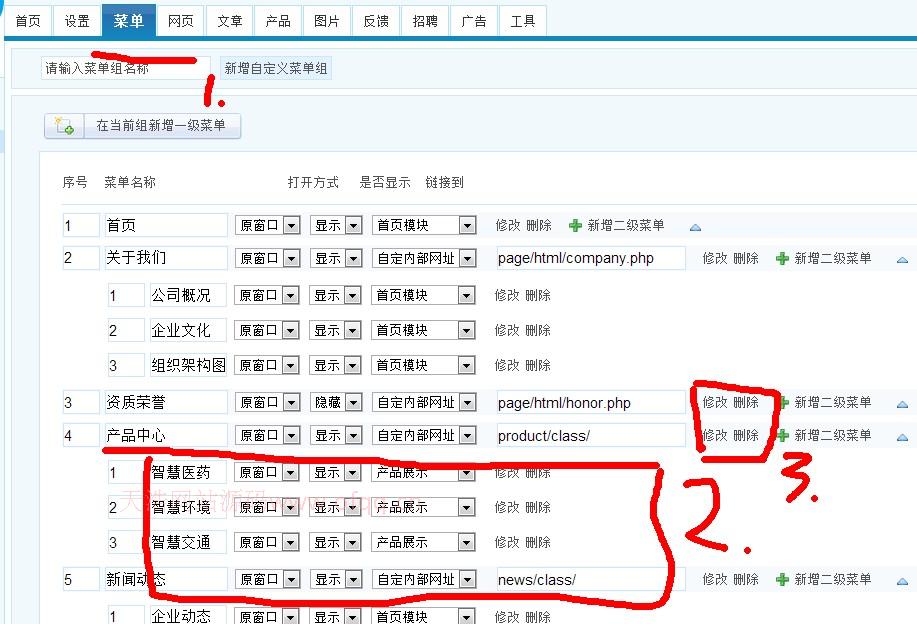Click 修改 in the 产品中心 row
This screenshot has height=624, width=917.
tap(715, 436)
